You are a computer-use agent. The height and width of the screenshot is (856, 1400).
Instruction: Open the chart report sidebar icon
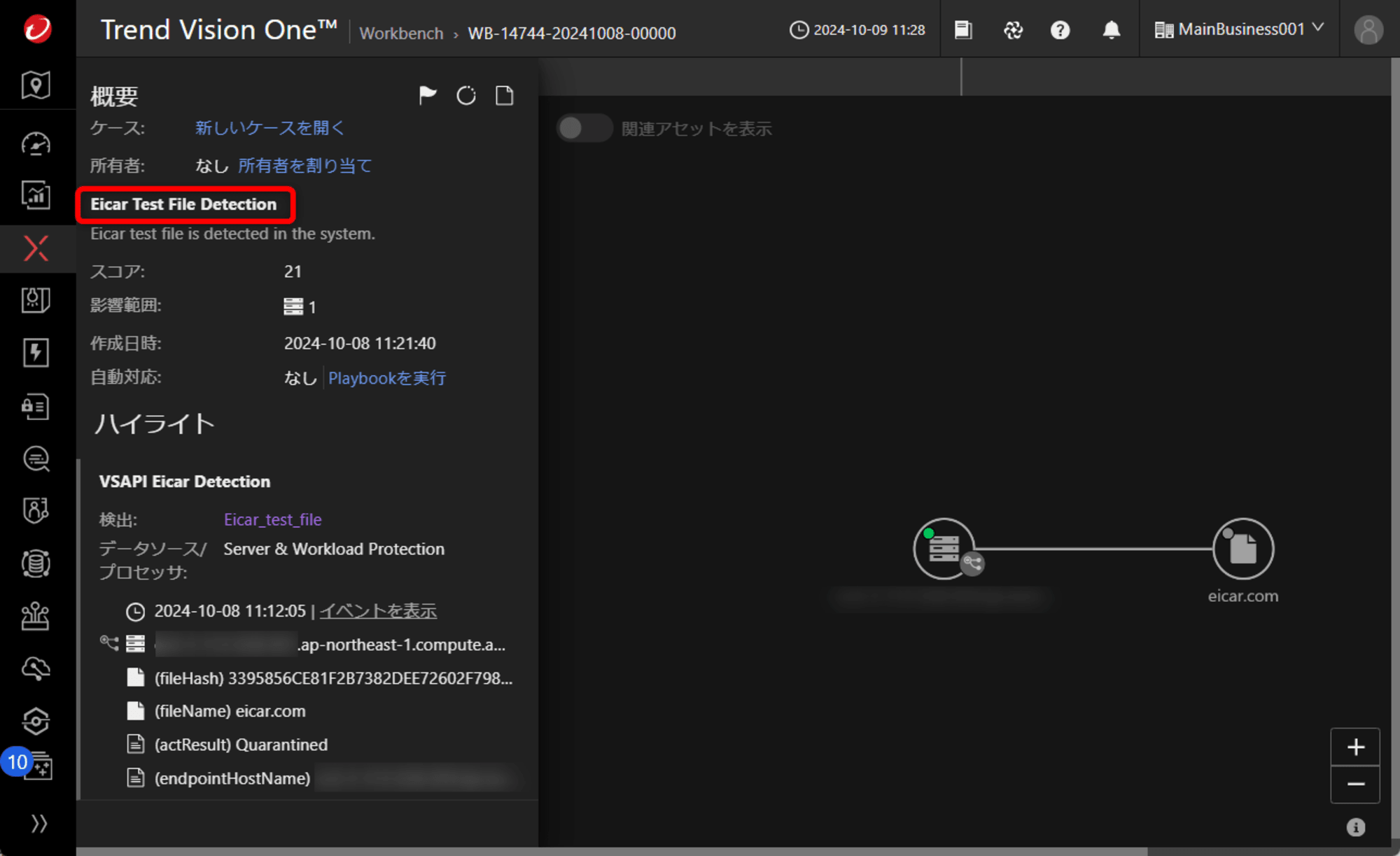[36, 195]
